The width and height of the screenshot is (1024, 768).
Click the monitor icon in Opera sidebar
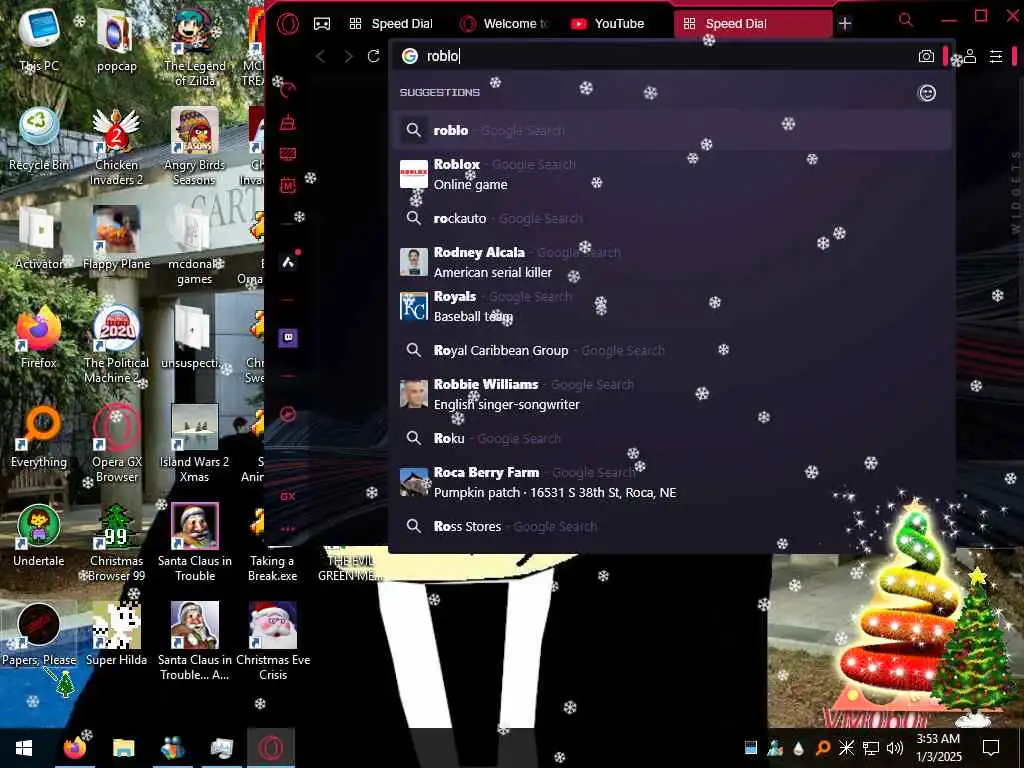point(288,154)
